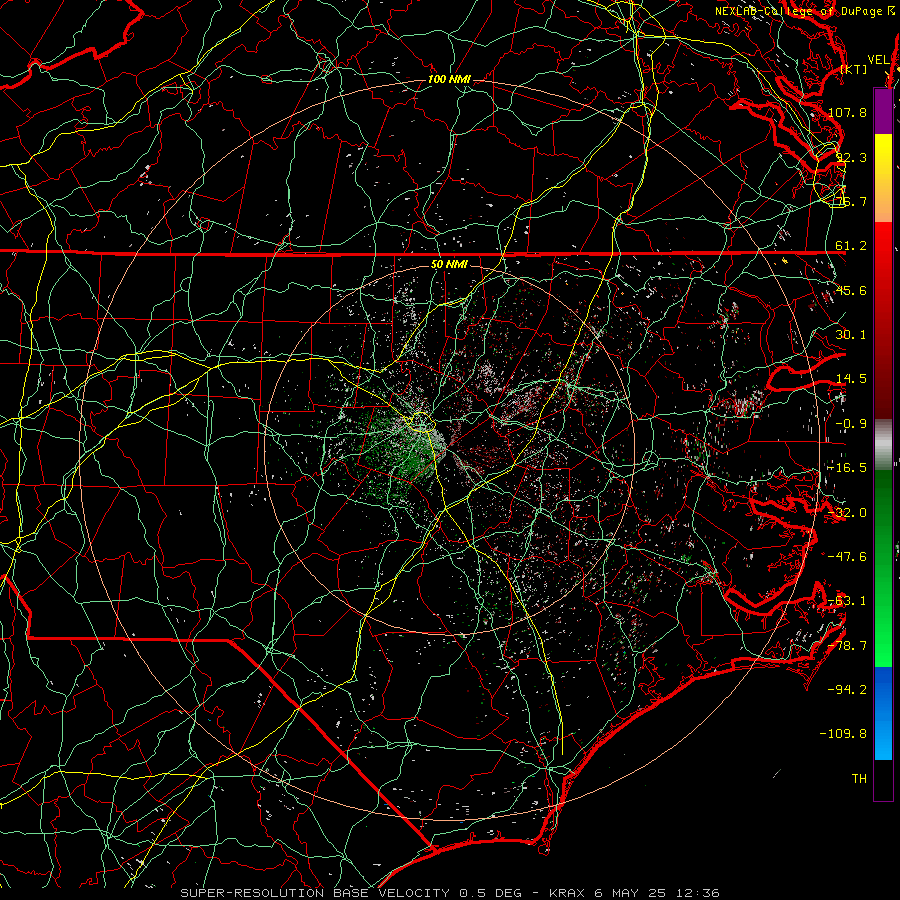Click the 76.7 legend value
900x900 pixels.
[851, 201]
